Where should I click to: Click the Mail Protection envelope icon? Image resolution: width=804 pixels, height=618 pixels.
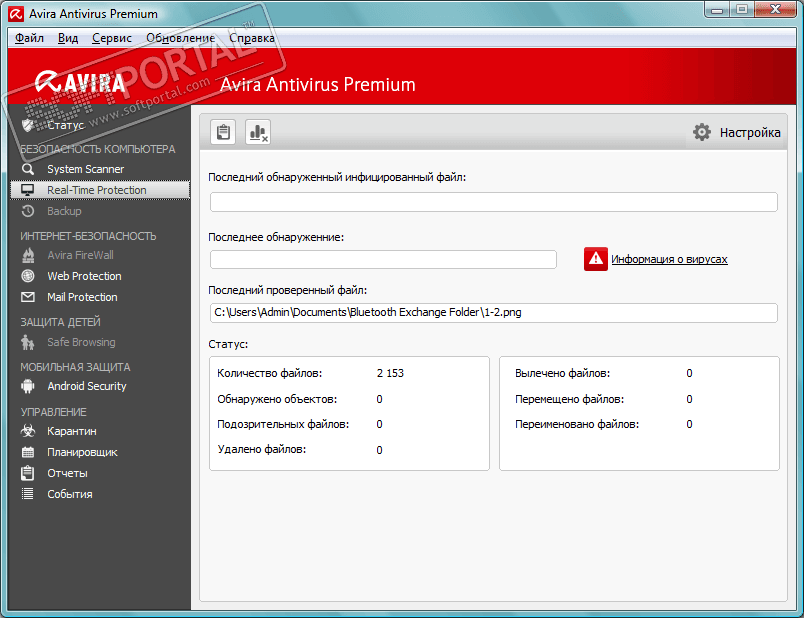28,297
